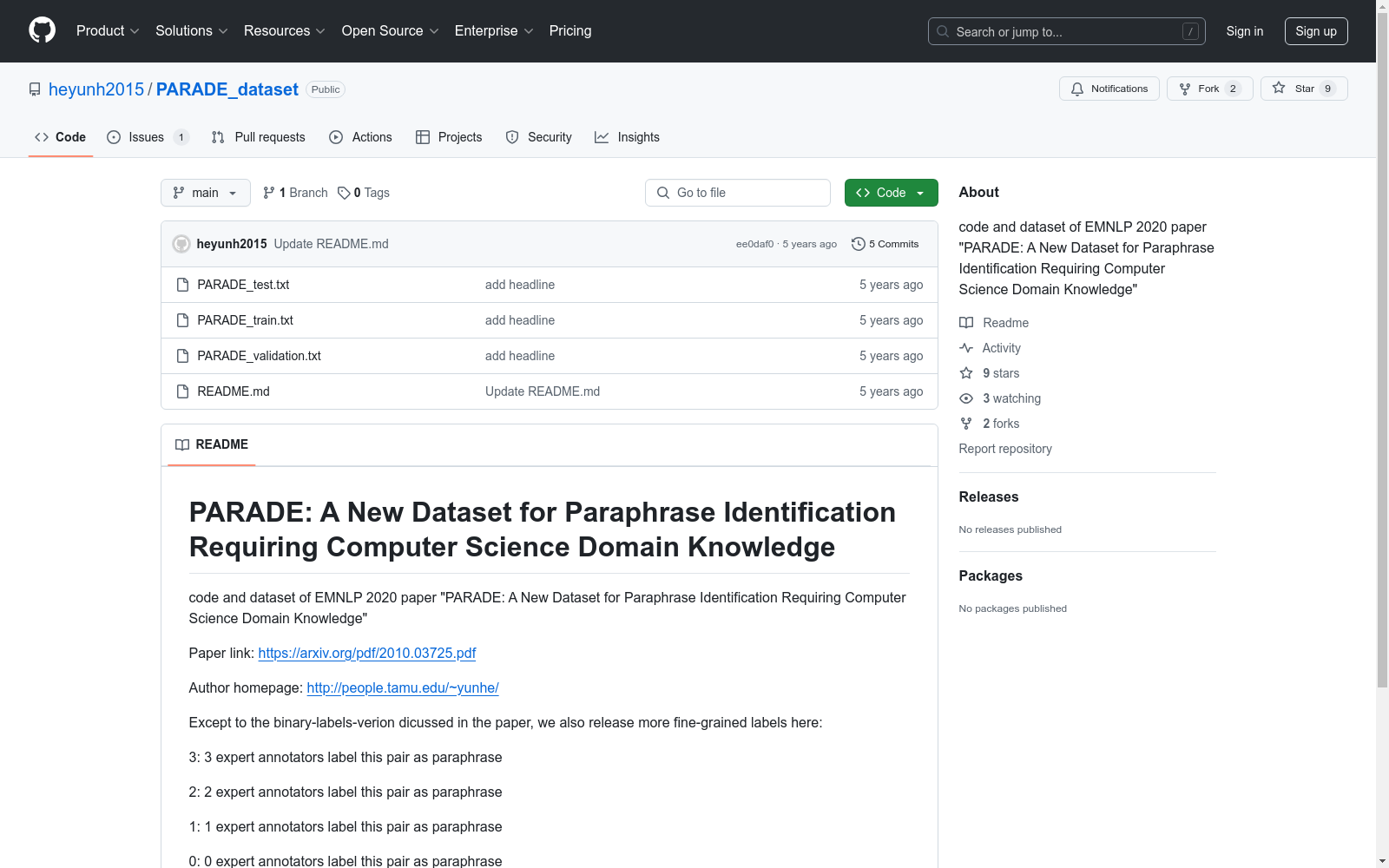Image resolution: width=1389 pixels, height=868 pixels.
Task: Click commit hash ee0daf0
Action: pyautogui.click(x=754, y=244)
